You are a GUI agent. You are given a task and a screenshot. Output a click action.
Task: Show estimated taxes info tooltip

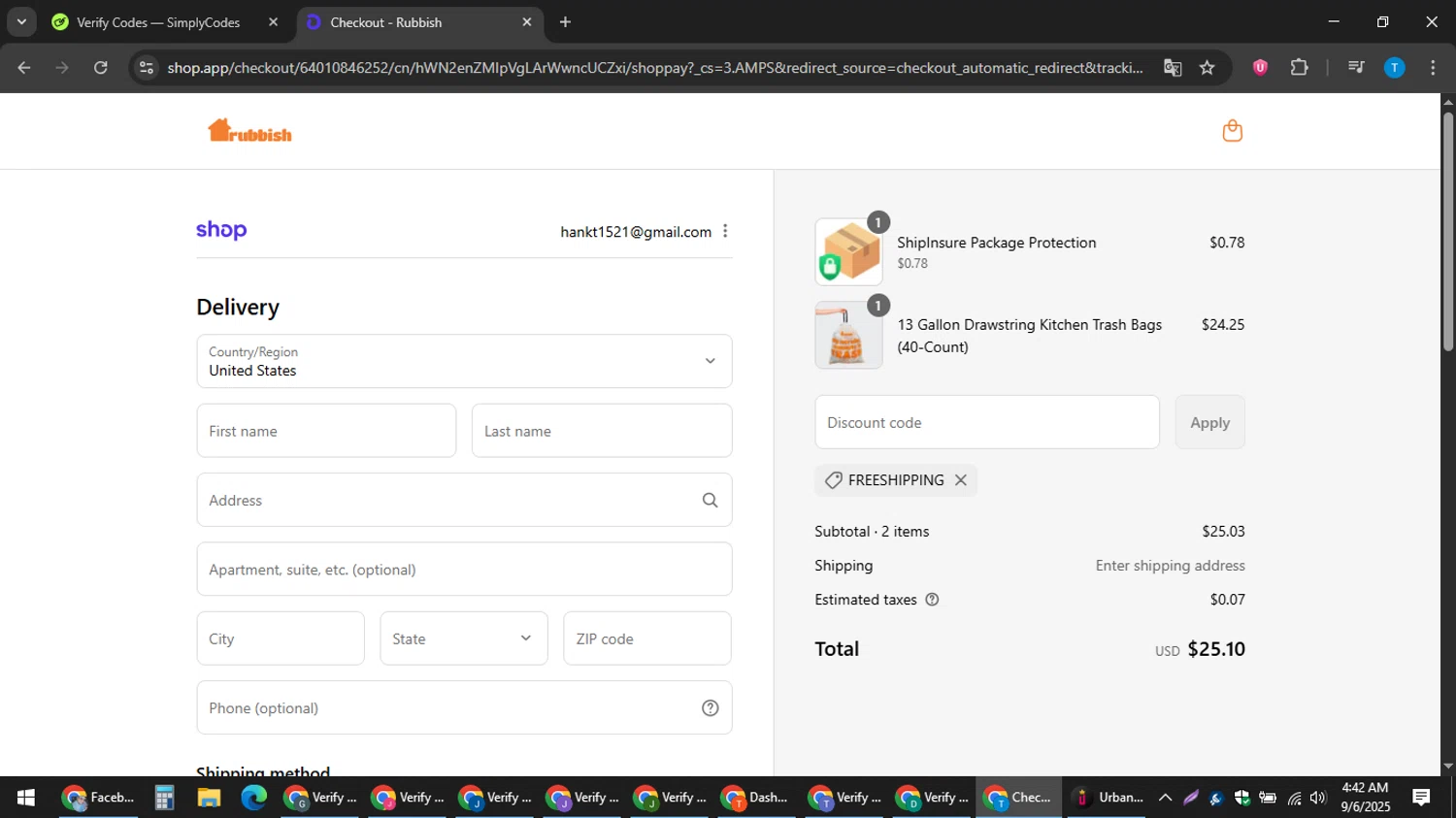click(932, 600)
